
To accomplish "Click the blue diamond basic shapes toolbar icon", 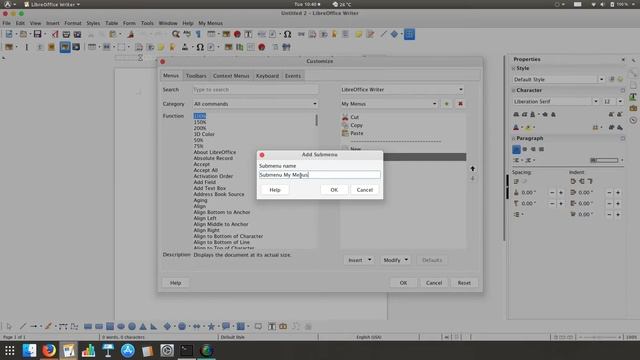I will coord(394,34).
